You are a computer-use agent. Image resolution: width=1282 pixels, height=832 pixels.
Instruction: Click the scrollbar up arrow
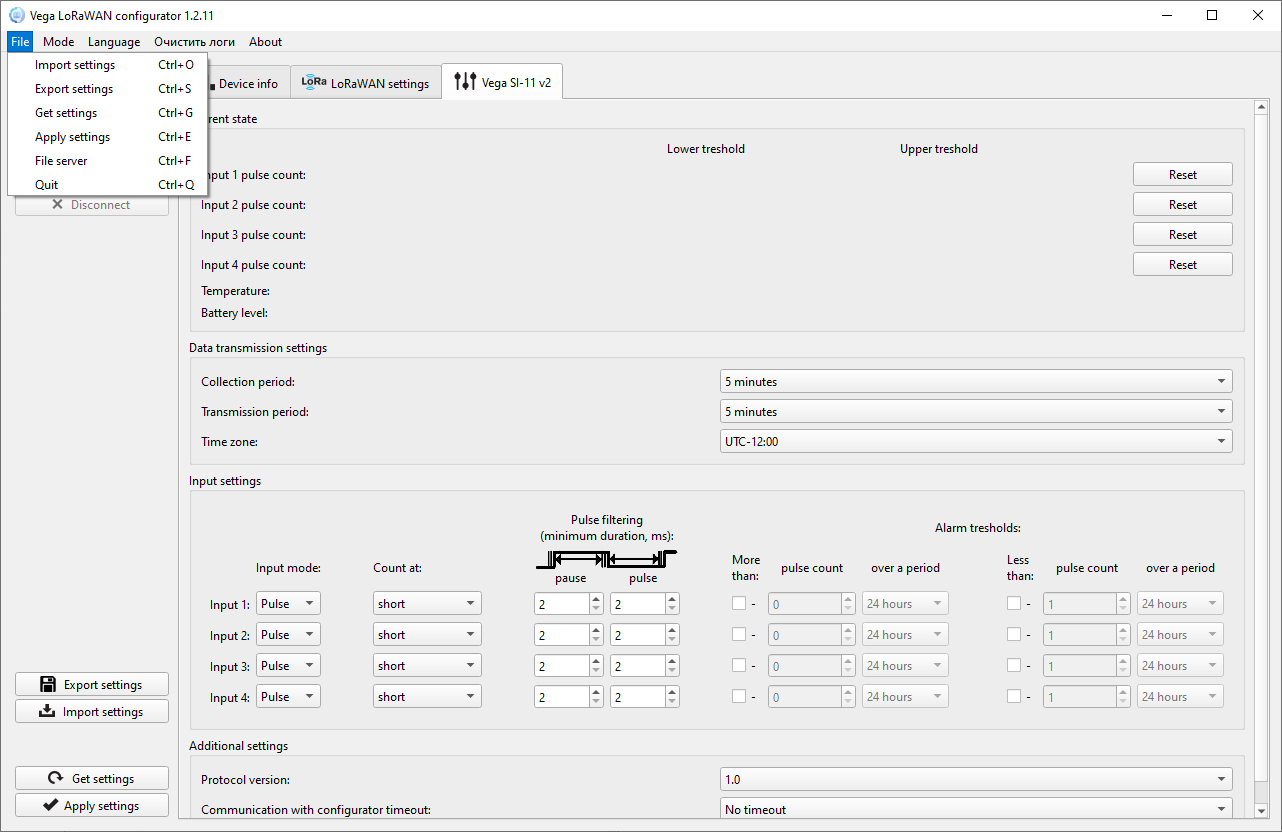(x=1262, y=107)
